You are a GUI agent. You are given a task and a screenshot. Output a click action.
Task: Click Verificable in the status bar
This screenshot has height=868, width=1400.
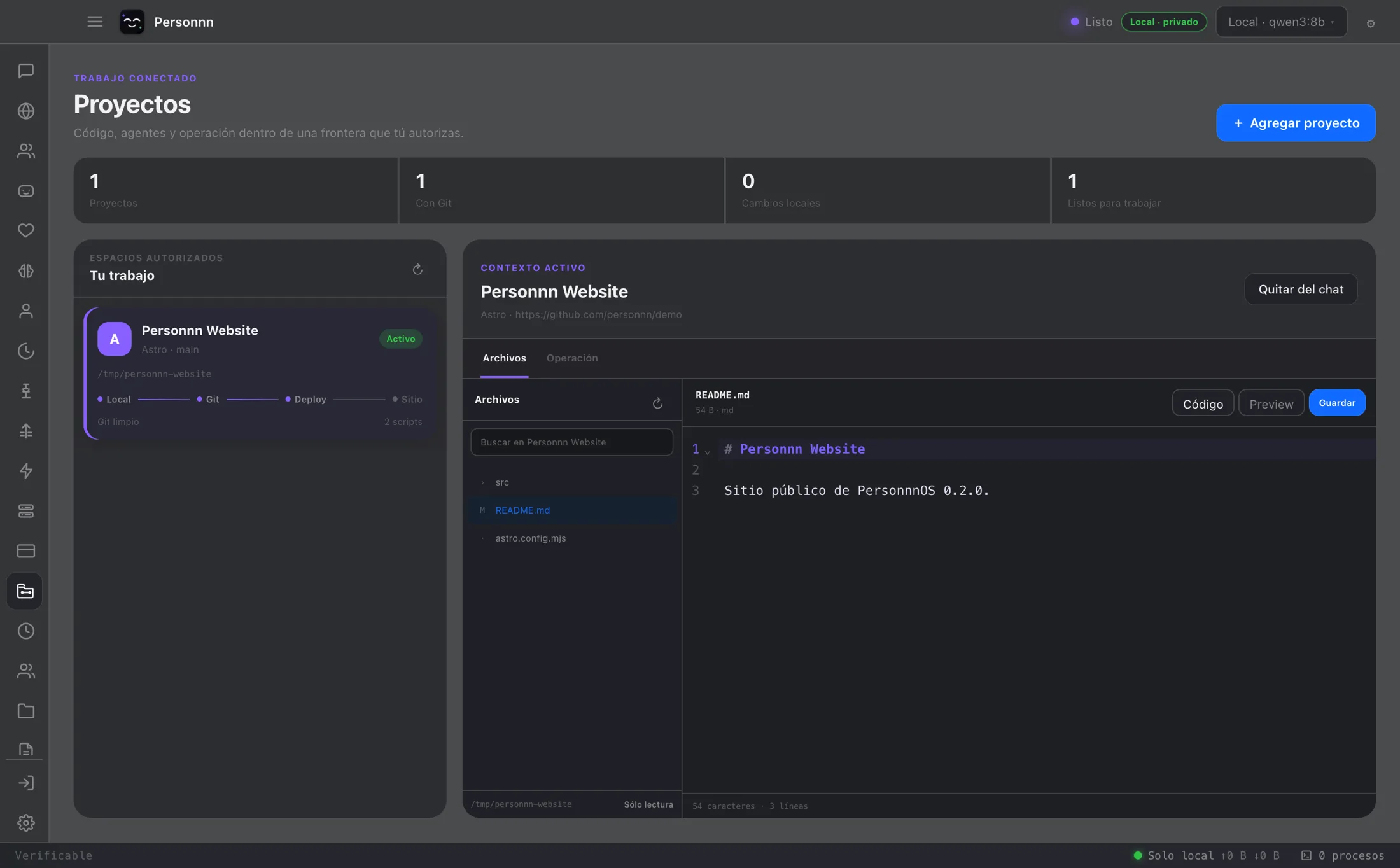pos(53,855)
